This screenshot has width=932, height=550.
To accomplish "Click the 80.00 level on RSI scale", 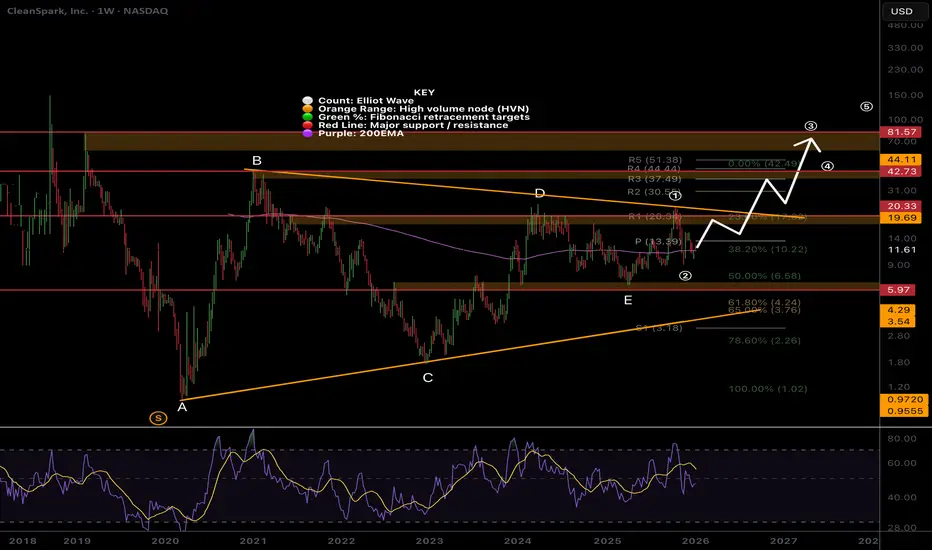I will pyautogui.click(x=902, y=438).
